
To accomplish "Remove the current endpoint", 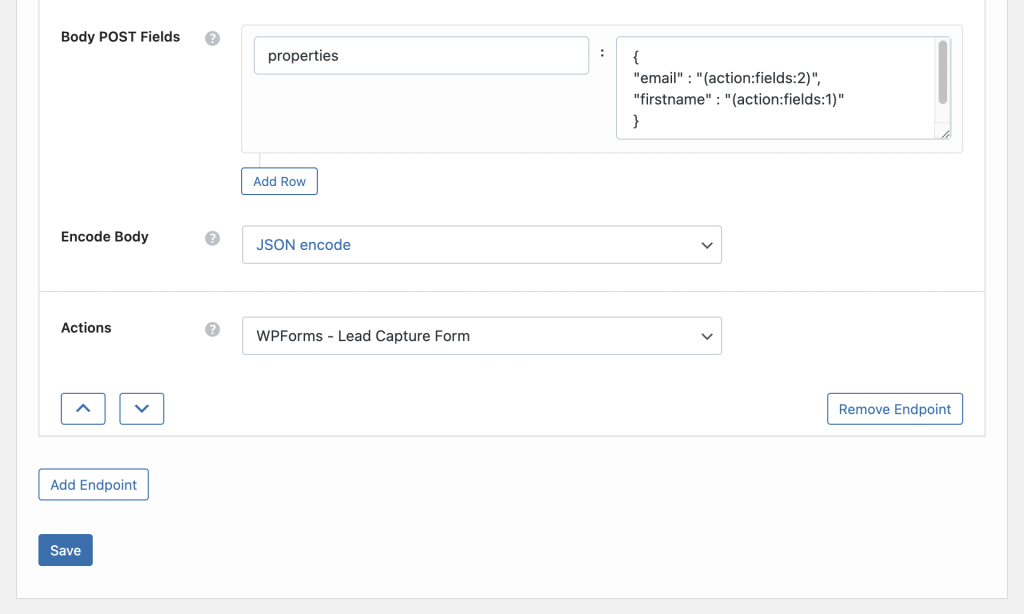I will coord(894,408).
